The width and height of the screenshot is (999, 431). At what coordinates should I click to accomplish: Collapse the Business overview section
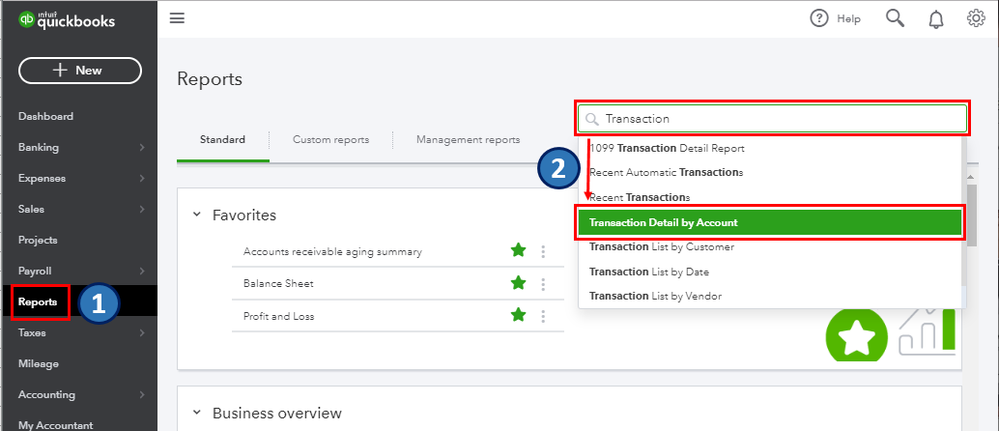click(196, 413)
